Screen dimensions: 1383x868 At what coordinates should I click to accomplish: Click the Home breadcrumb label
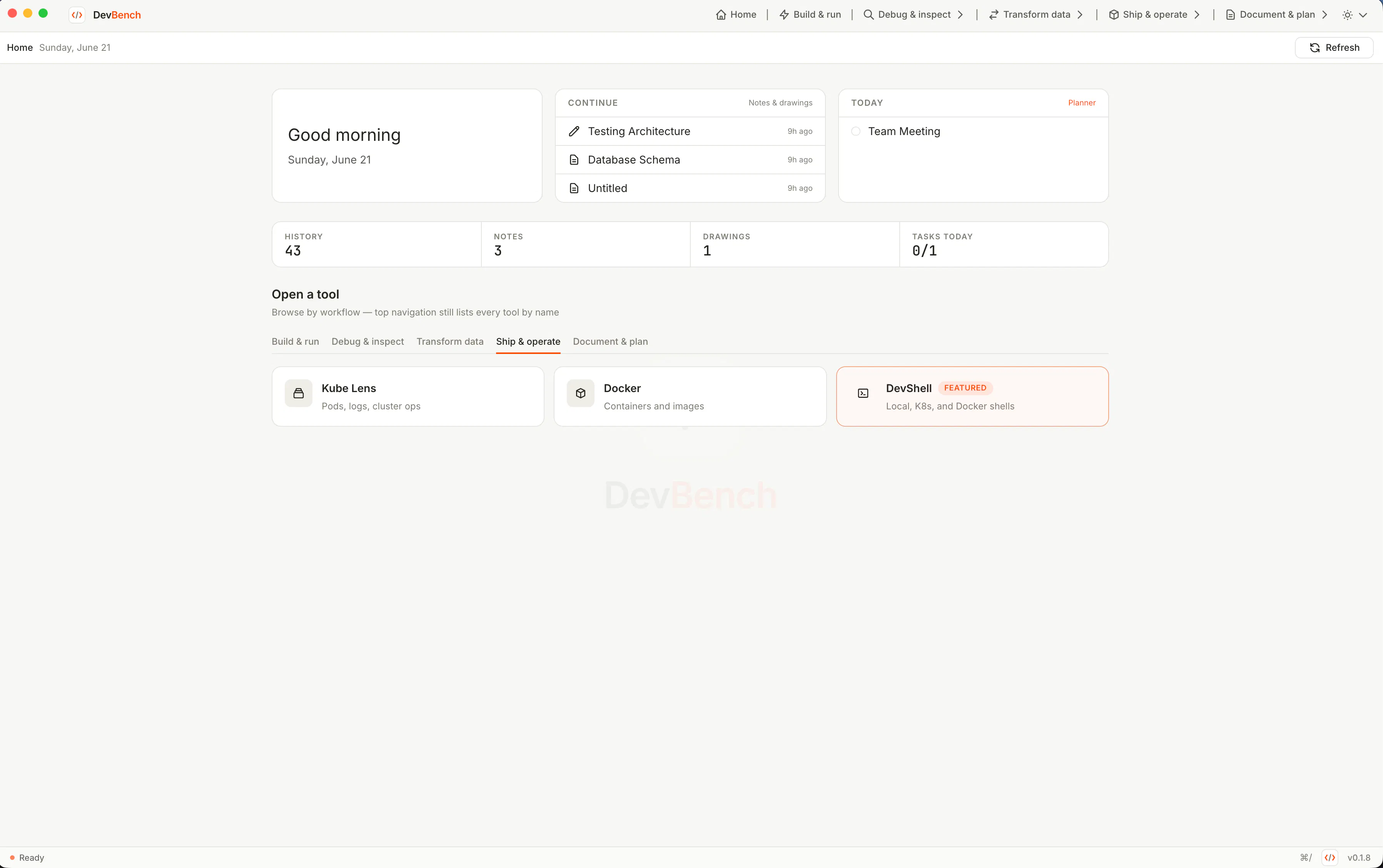point(20,48)
